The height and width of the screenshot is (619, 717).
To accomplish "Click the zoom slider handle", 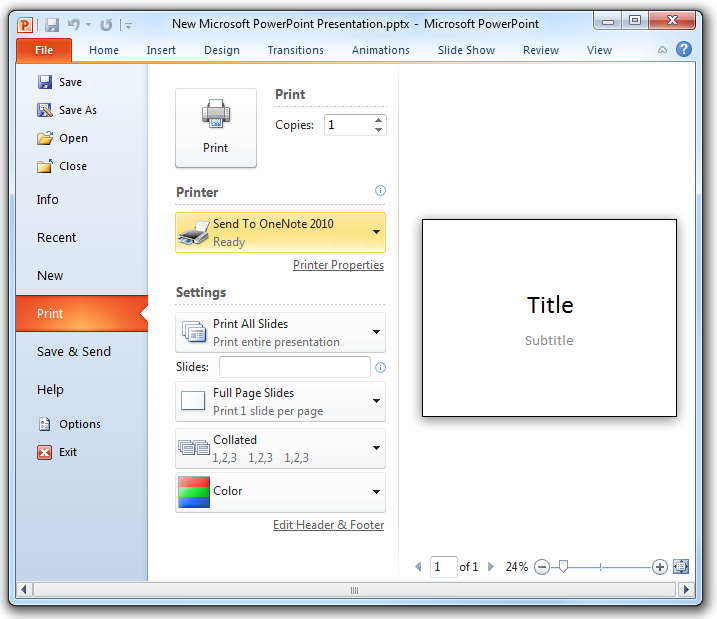I will [x=563, y=567].
